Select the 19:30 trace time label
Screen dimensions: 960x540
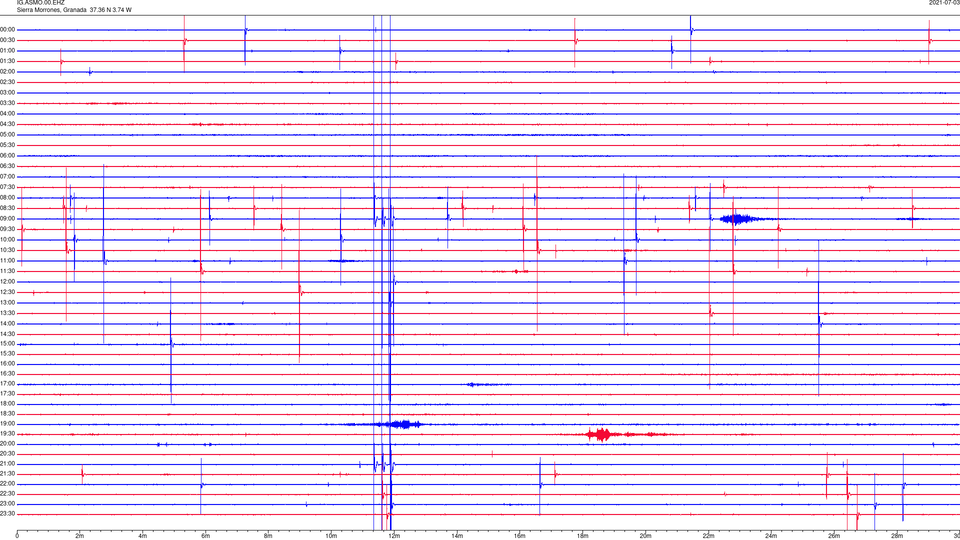(x=8, y=434)
